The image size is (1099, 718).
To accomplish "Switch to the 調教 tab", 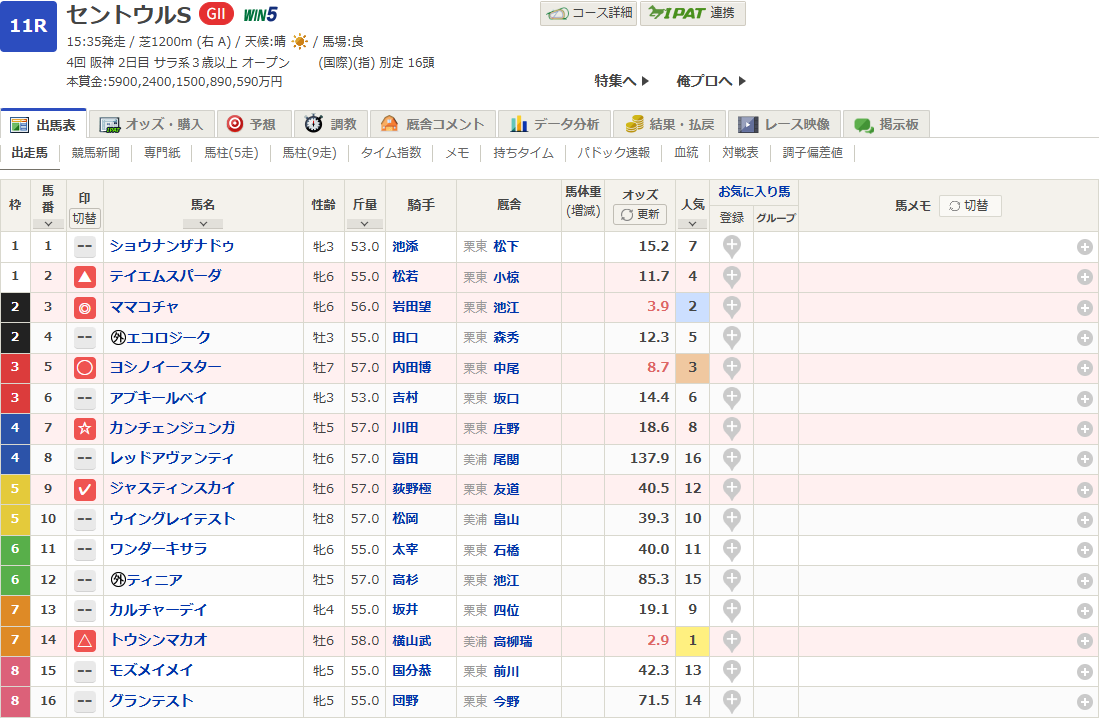I will click(331, 124).
